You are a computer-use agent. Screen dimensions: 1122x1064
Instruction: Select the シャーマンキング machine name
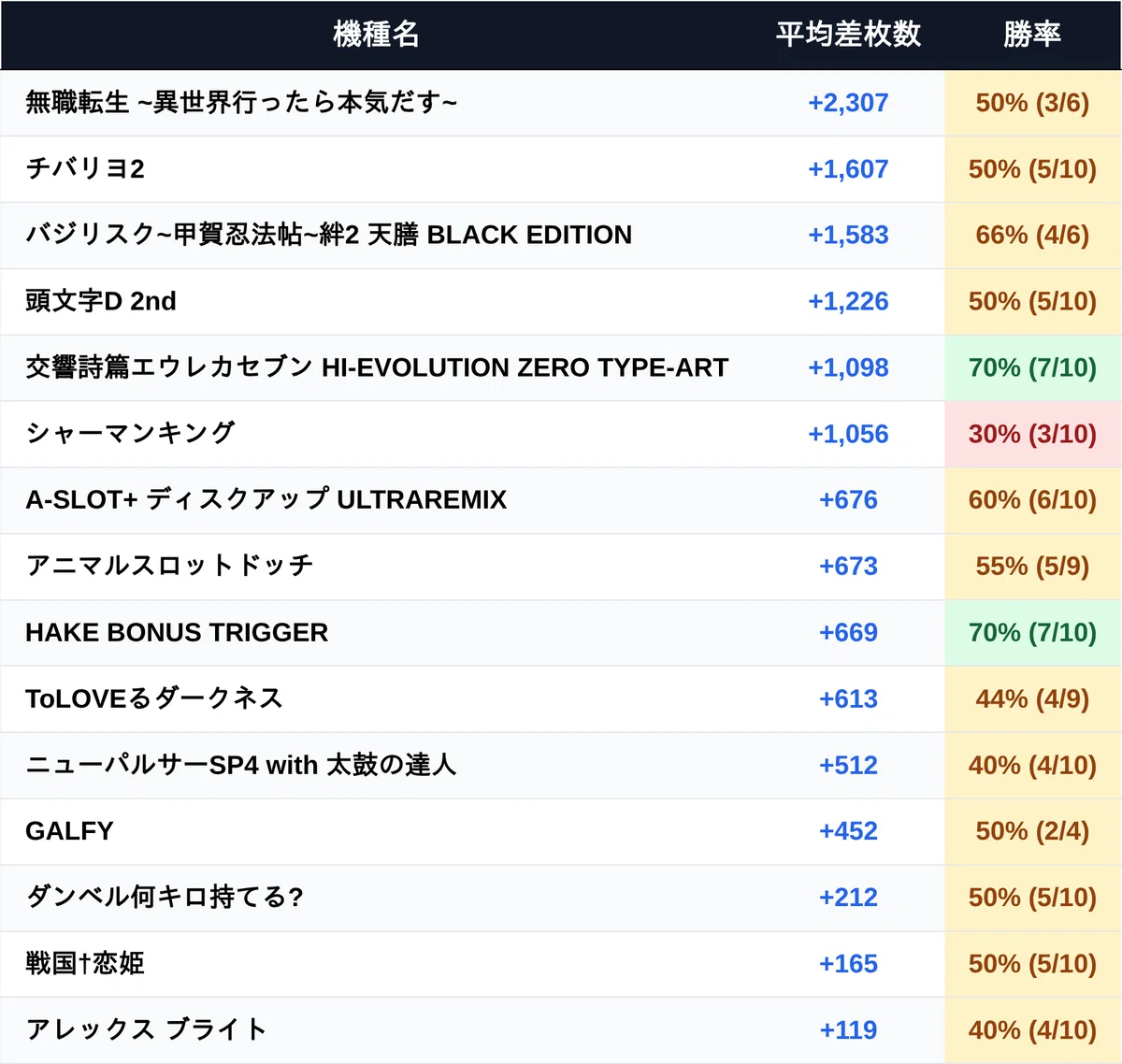(x=130, y=434)
